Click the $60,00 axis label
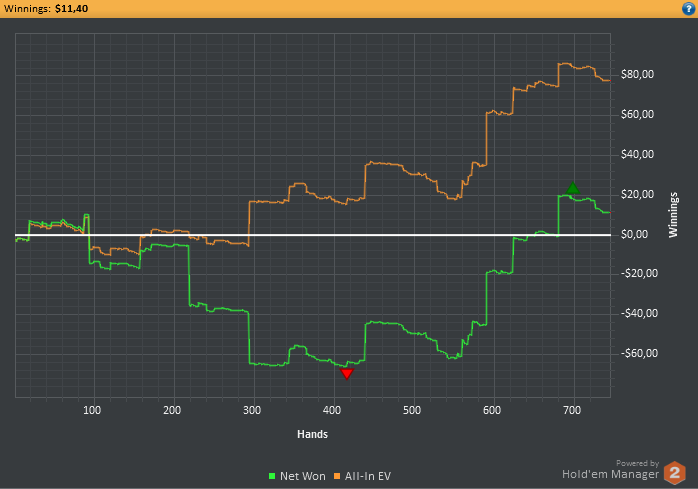The width and height of the screenshot is (698, 489). pyautogui.click(x=637, y=114)
